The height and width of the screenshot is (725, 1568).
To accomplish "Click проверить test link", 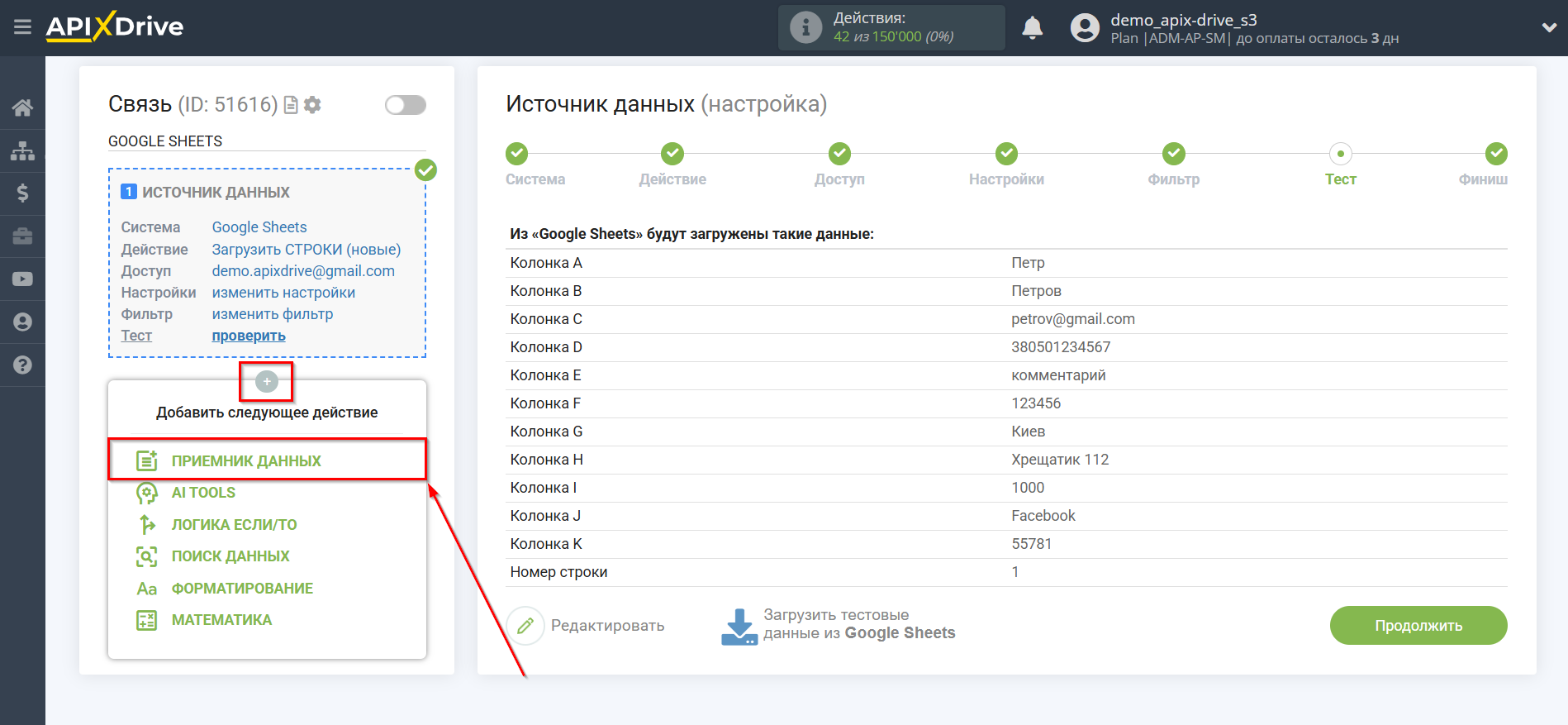I will tap(249, 336).
